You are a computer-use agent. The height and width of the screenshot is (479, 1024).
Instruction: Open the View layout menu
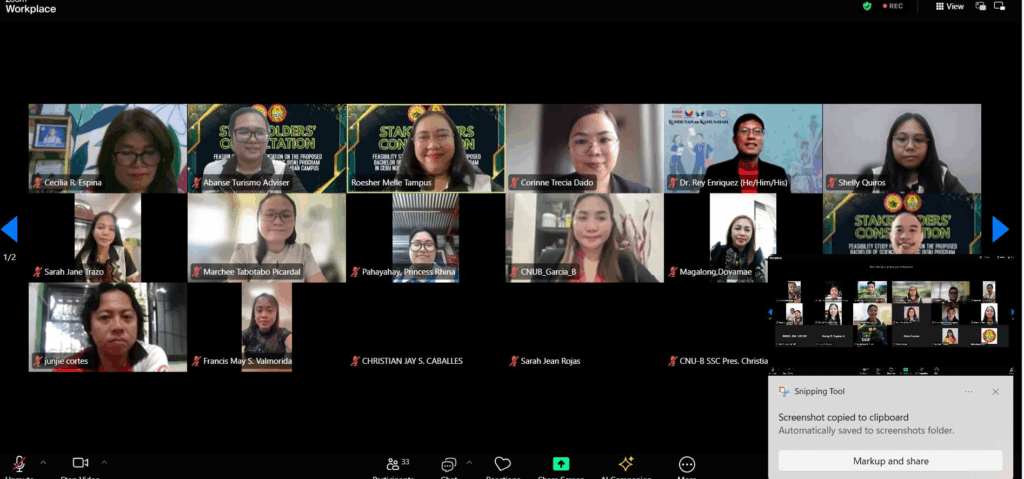coord(950,6)
